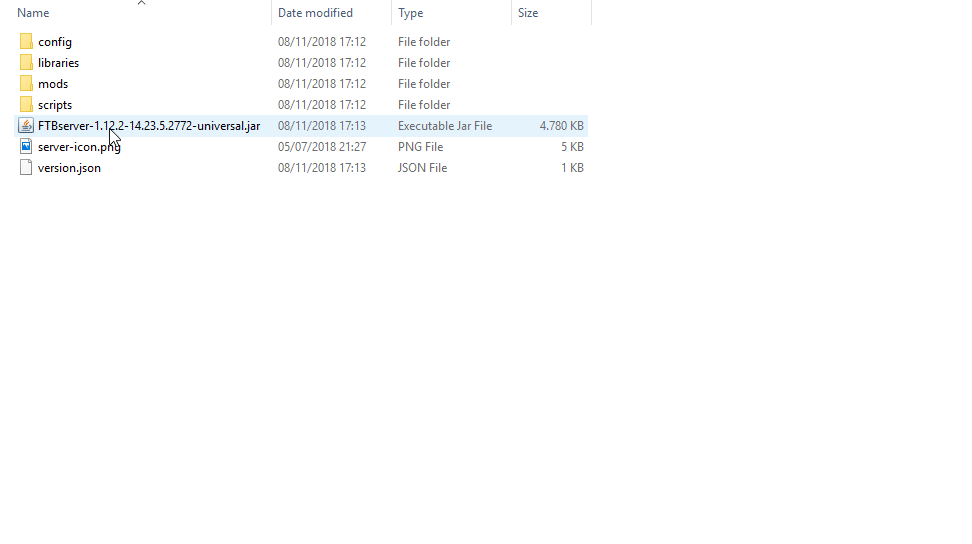This screenshot has height=544, width=972.
Task: Select the libraries folder icon
Action: [x=26, y=63]
